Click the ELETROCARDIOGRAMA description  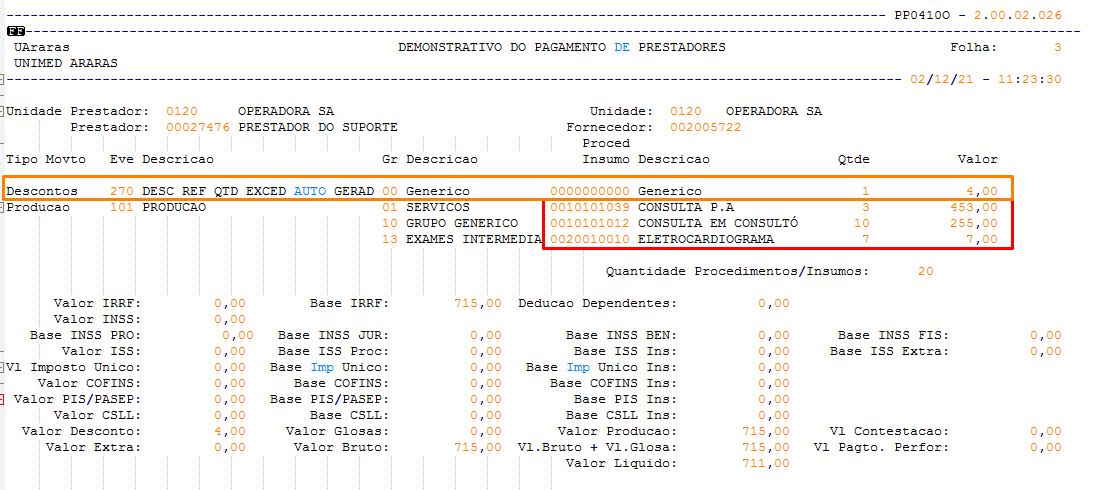705,239
